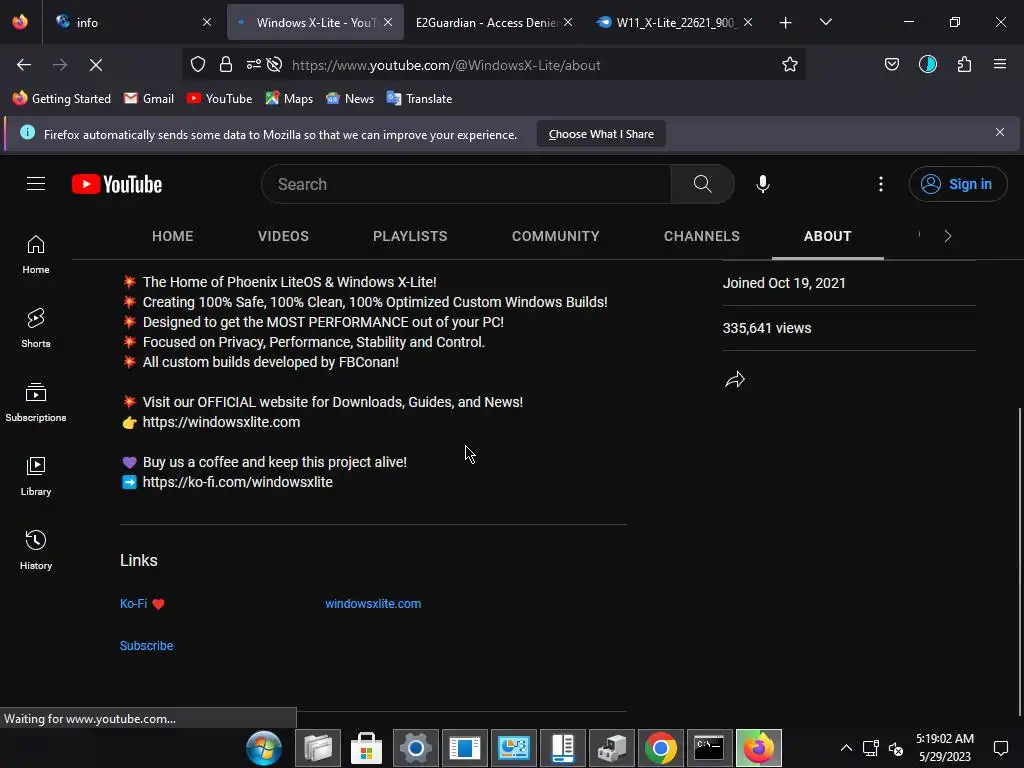Open Firefox application menu

1000,64
